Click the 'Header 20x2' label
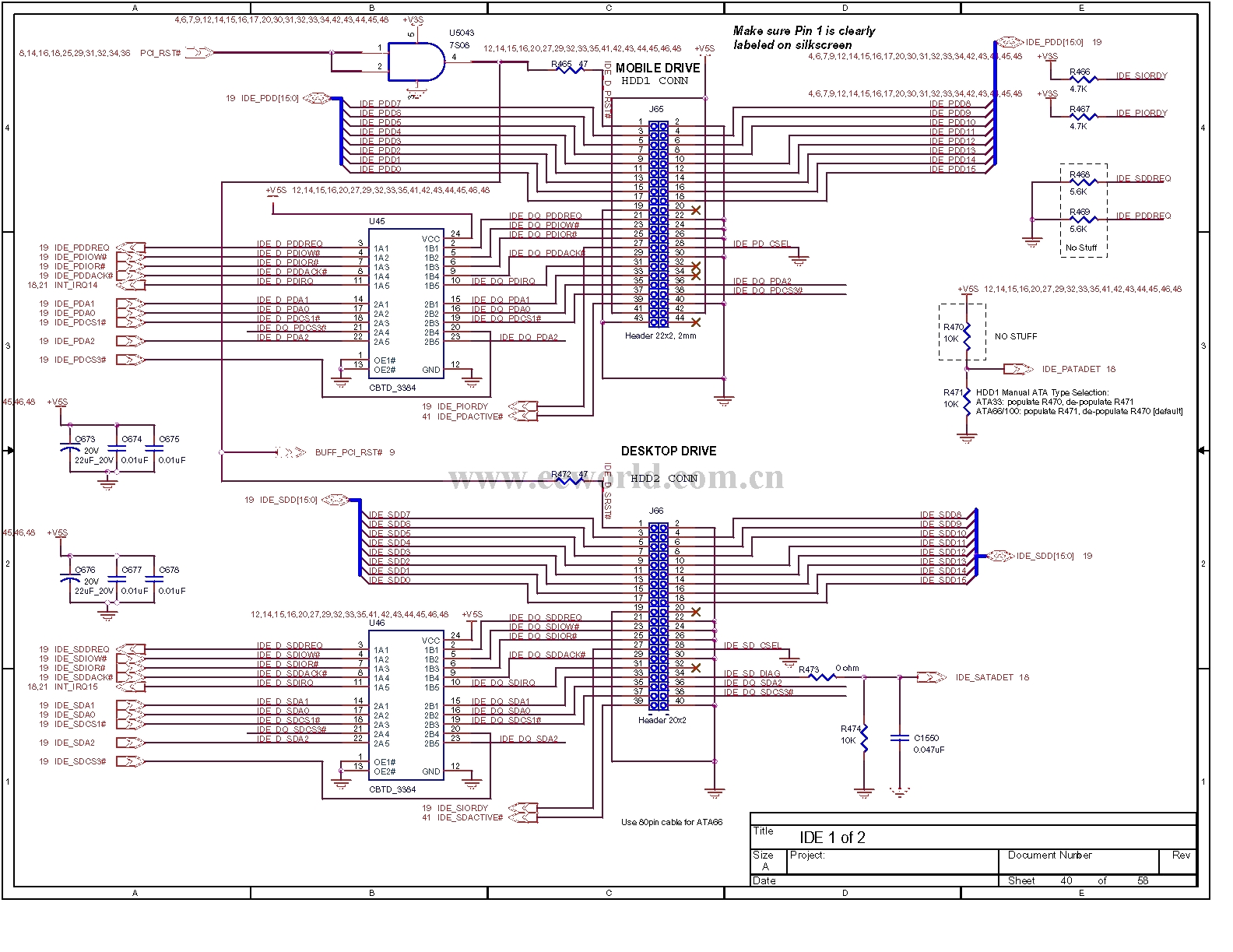The width and height of the screenshot is (1233, 952). [x=662, y=721]
